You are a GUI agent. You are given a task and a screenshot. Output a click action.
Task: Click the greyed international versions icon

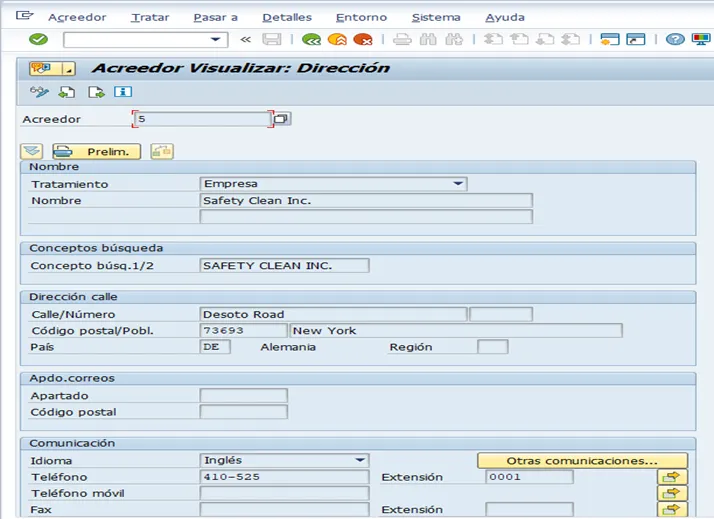pos(162,151)
